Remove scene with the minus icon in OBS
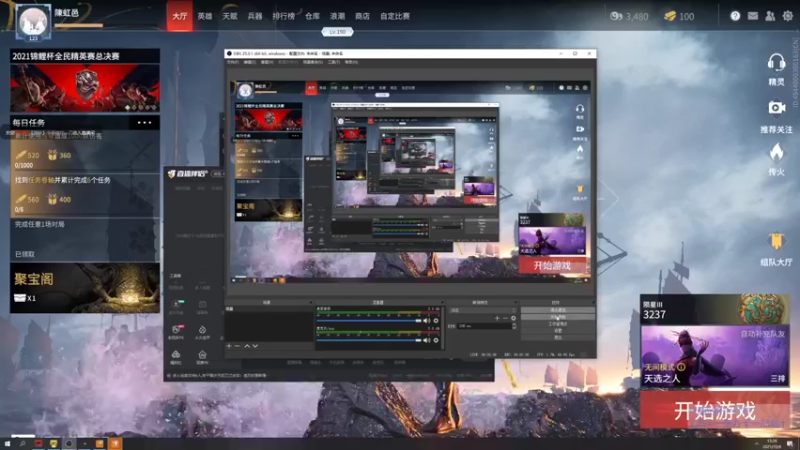The image size is (800, 450). (237, 346)
